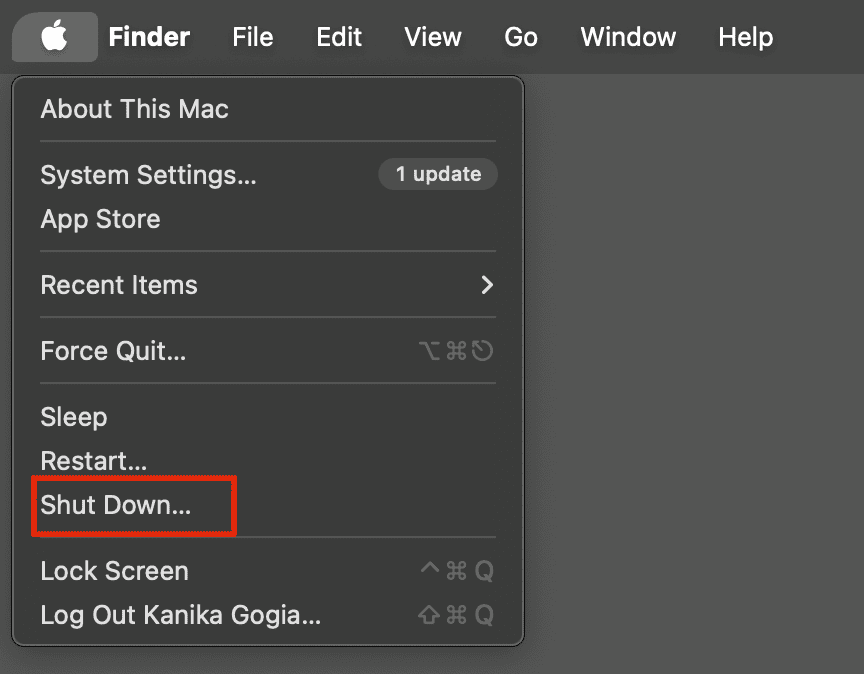This screenshot has width=864, height=674.
Task: Log Out Kanika Gogia
Action: pos(180,615)
